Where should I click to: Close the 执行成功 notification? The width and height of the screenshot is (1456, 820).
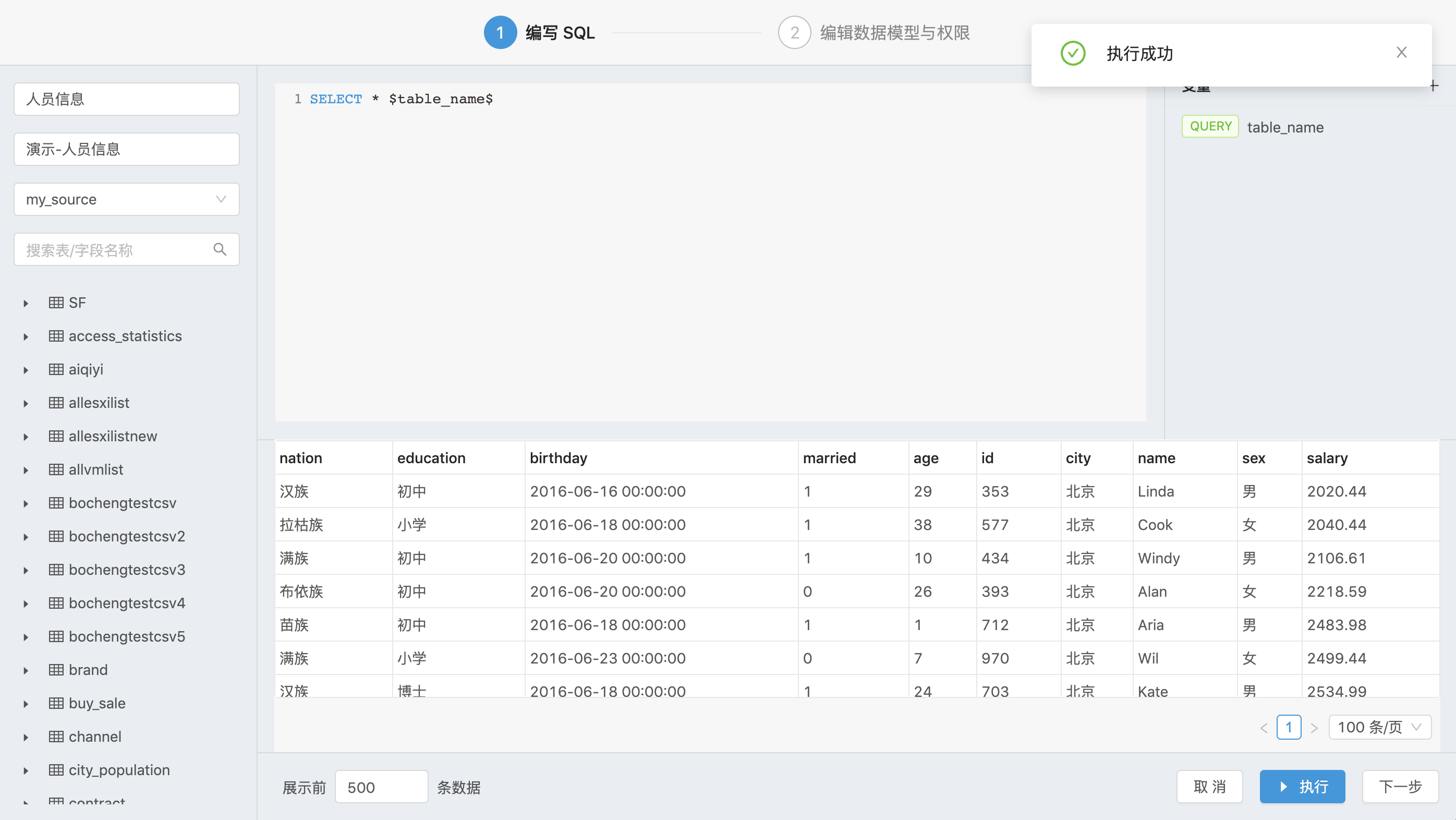tap(1401, 53)
